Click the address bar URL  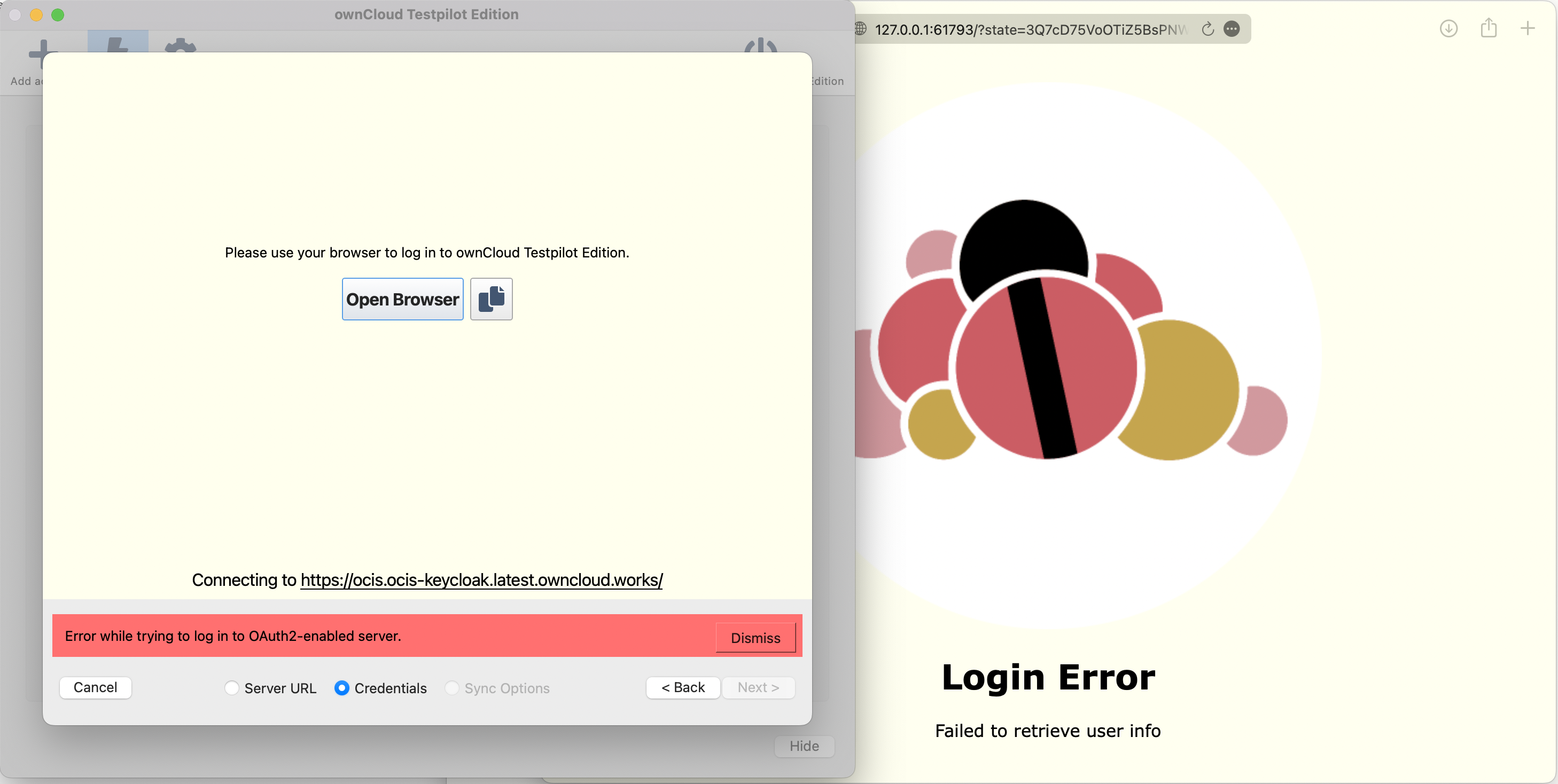click(1028, 29)
